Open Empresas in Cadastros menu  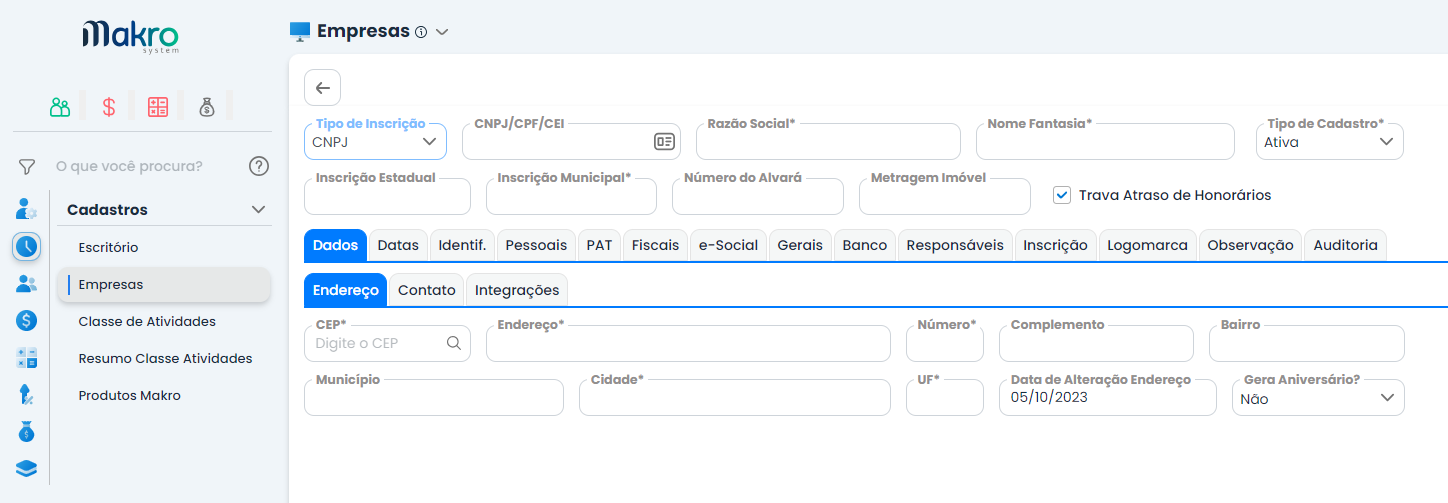coord(164,284)
